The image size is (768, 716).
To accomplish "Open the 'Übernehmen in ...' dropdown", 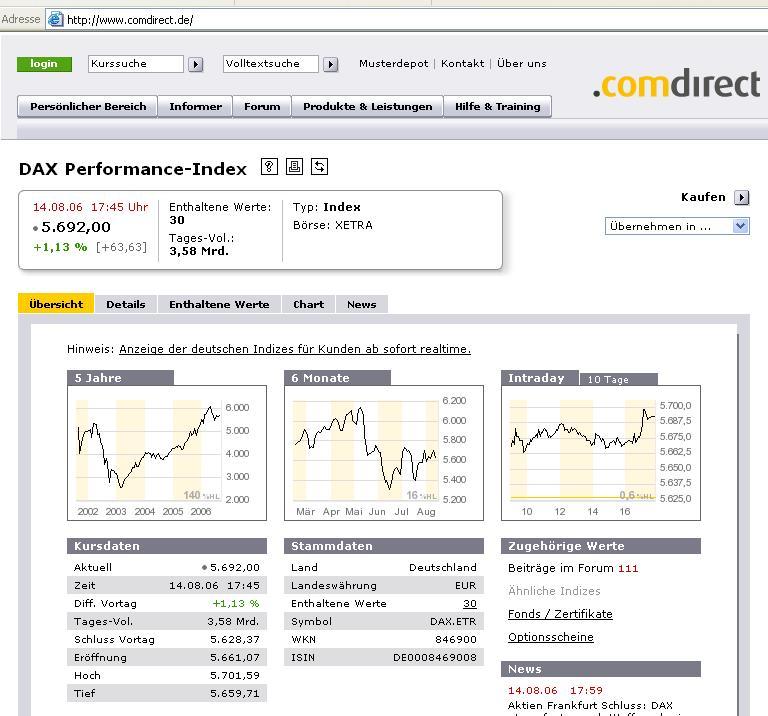I will [x=677, y=226].
